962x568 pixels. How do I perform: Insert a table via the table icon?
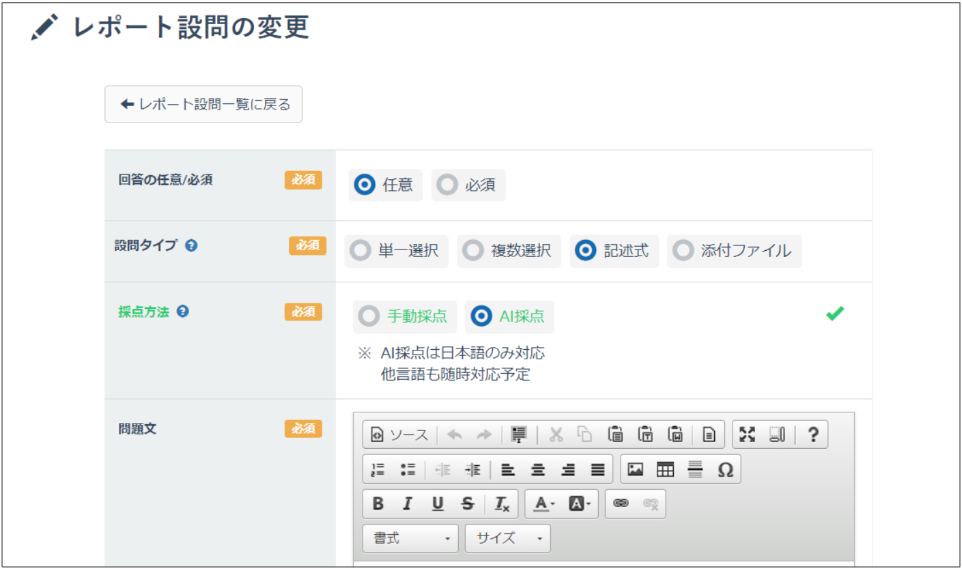coord(666,470)
